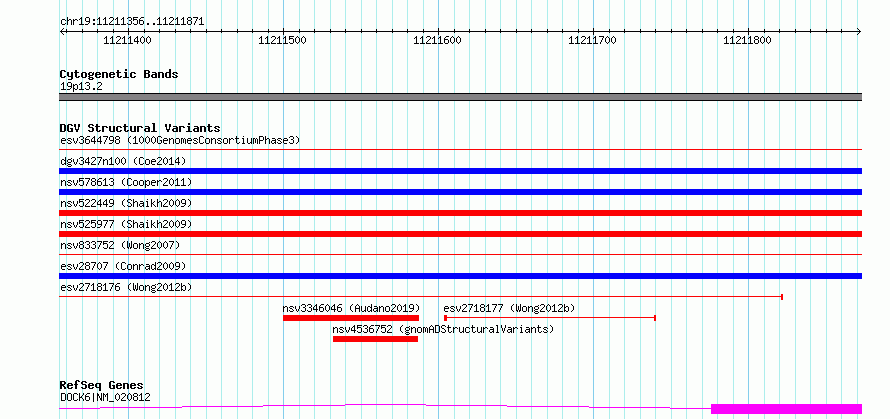Open variant nsv578613 (Cooper2011) label

click(x=126, y=182)
